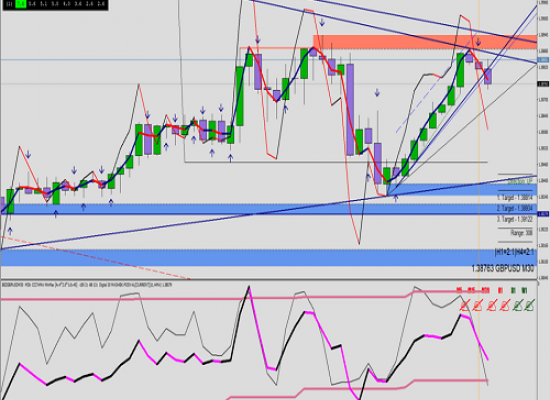Click the sell arrow above the red resistance zone
Screen dimensions: 550x400
(322, 23)
